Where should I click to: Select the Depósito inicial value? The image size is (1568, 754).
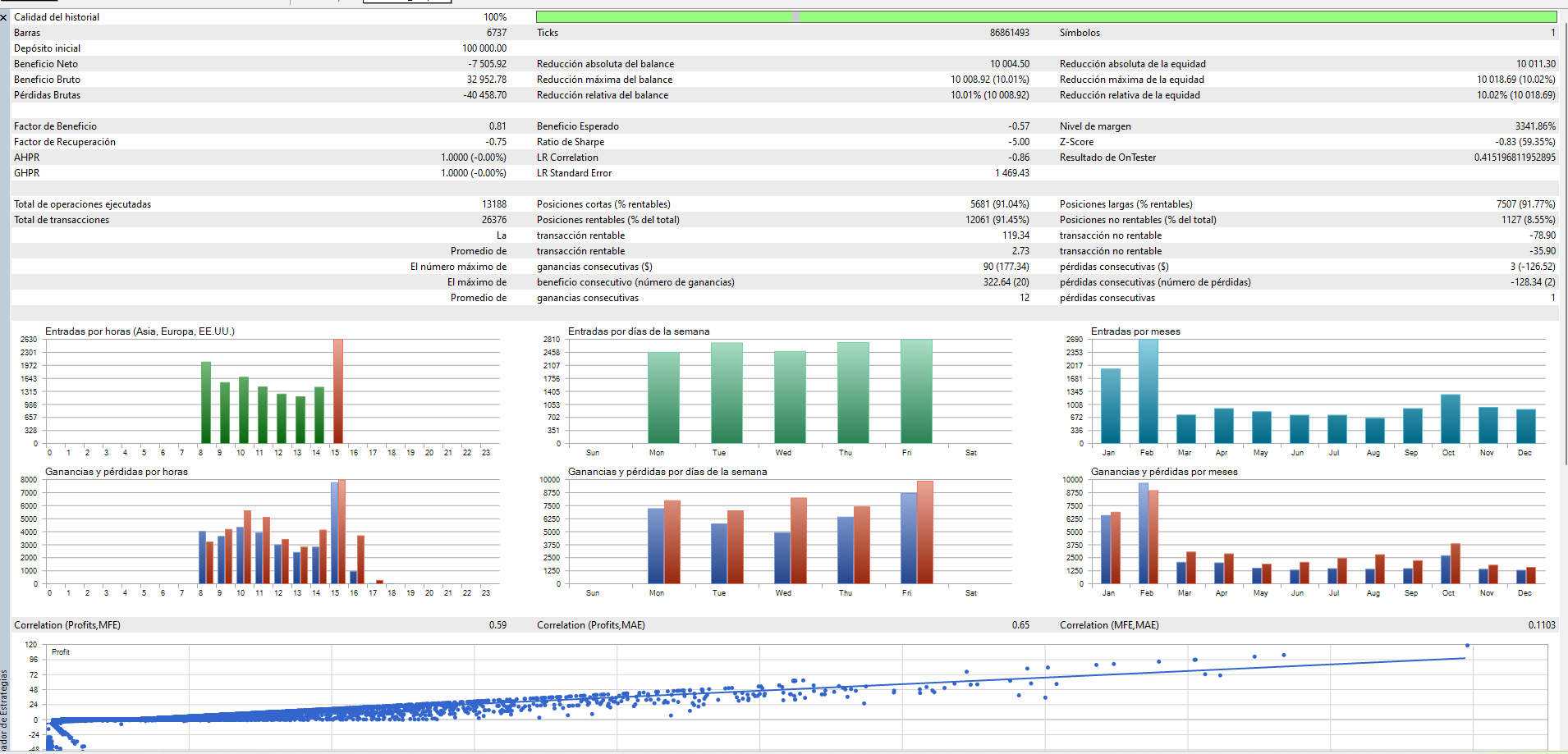(x=484, y=48)
